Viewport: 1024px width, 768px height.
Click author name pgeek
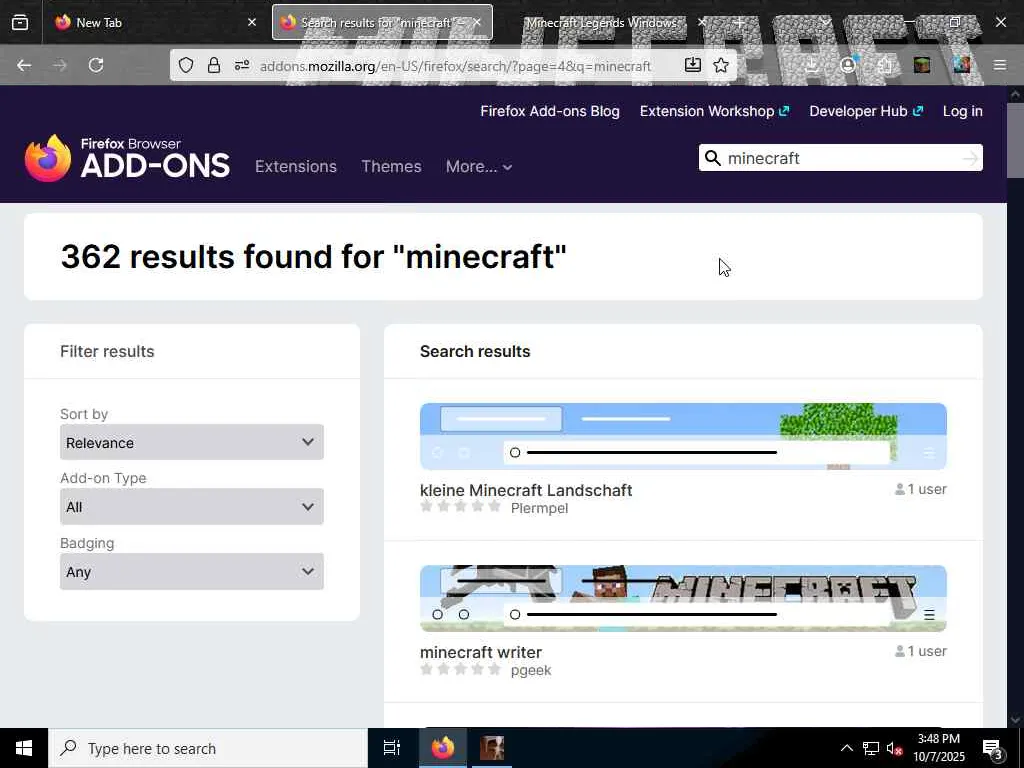pos(531,670)
